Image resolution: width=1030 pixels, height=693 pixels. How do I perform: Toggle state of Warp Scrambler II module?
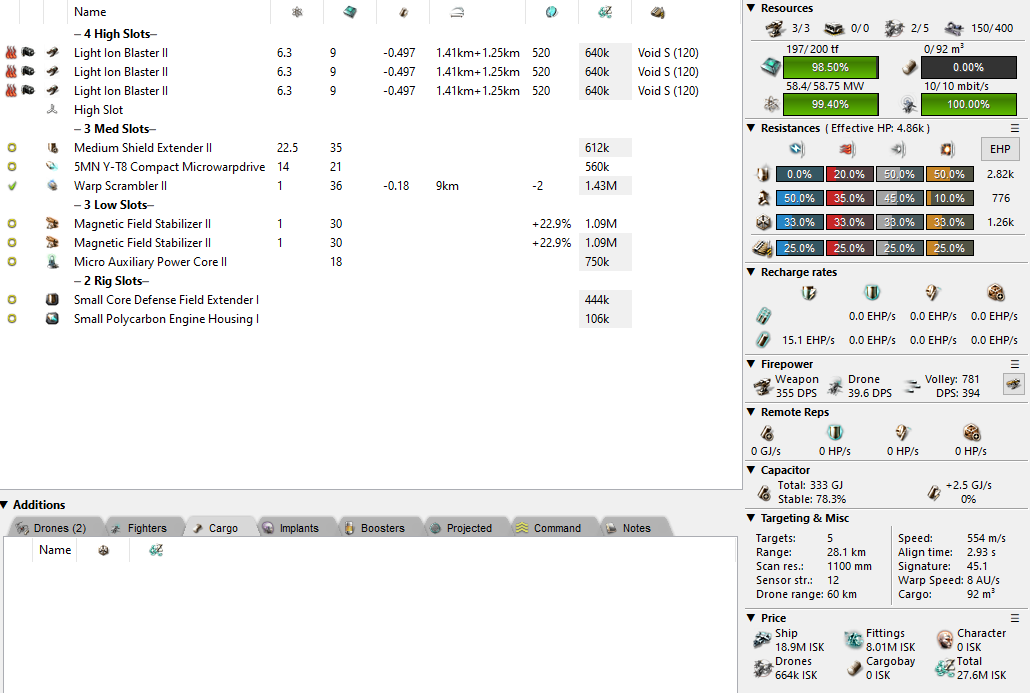pyautogui.click(x=12, y=186)
